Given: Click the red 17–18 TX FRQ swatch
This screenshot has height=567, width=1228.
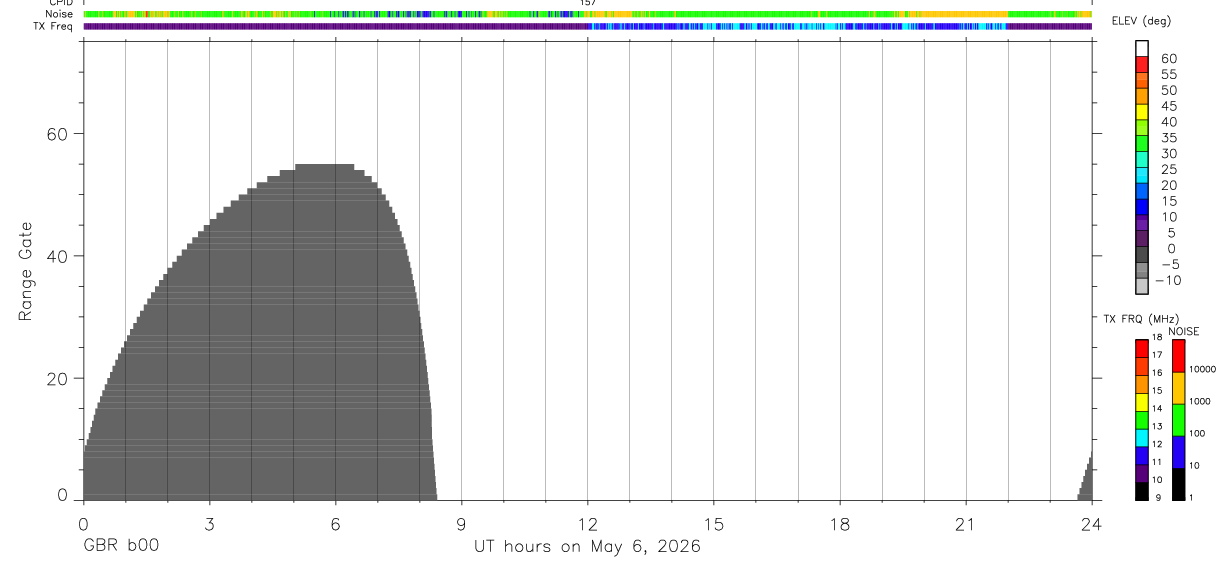Looking at the screenshot, I should pyautogui.click(x=1141, y=349).
